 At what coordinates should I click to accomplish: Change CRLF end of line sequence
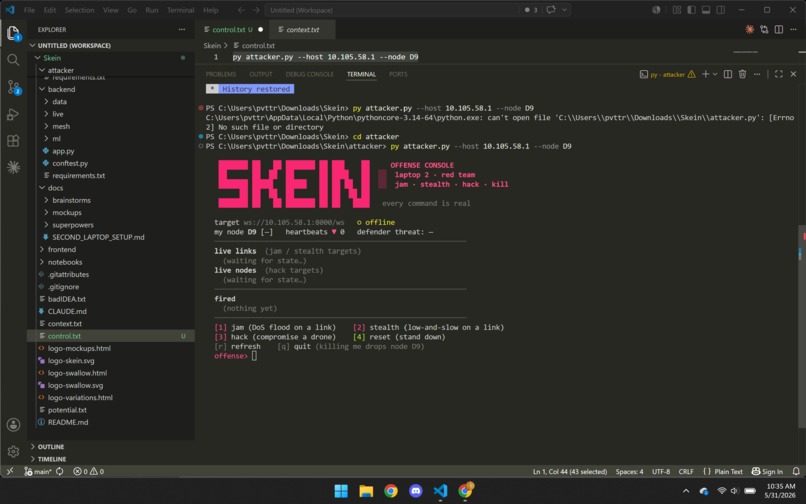click(686, 471)
